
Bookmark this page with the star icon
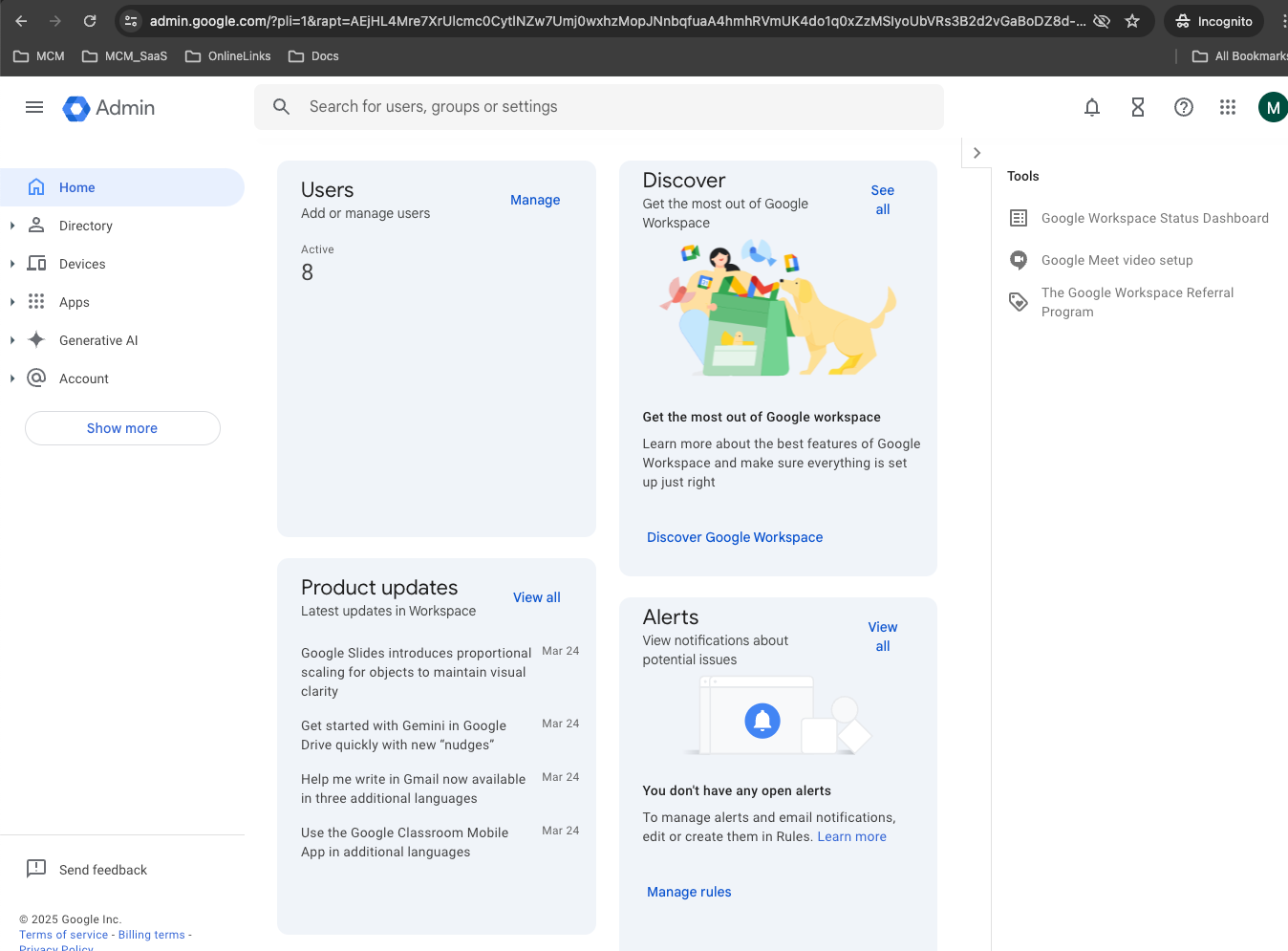click(1132, 21)
